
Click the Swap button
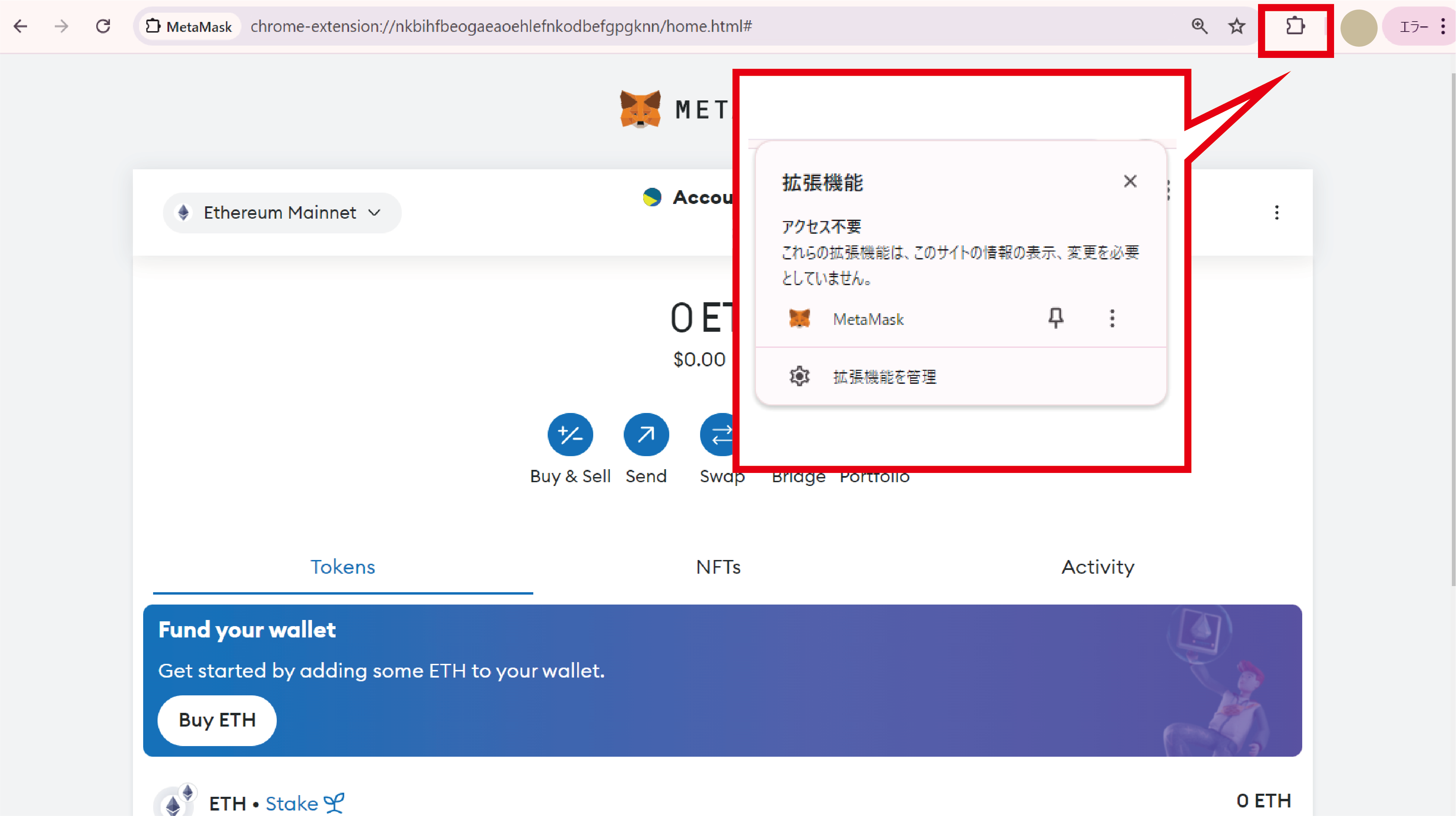click(718, 434)
